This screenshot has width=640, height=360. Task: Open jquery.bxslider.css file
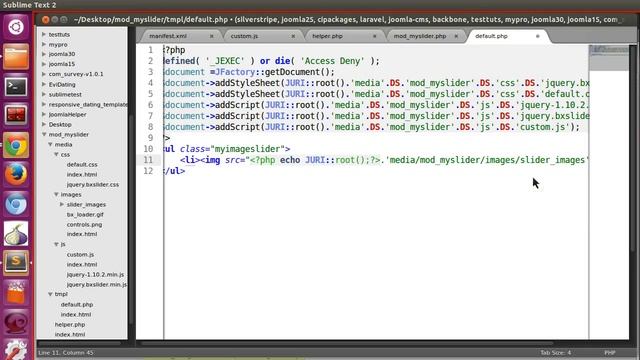click(x=93, y=184)
